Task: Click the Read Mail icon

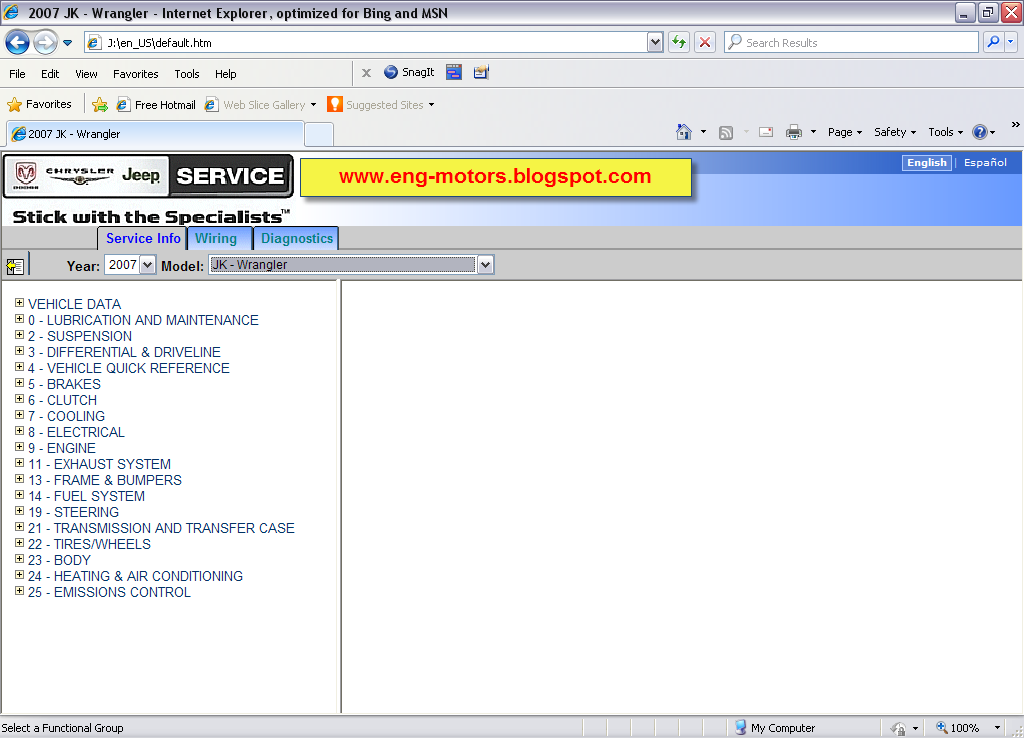Action: (x=766, y=133)
